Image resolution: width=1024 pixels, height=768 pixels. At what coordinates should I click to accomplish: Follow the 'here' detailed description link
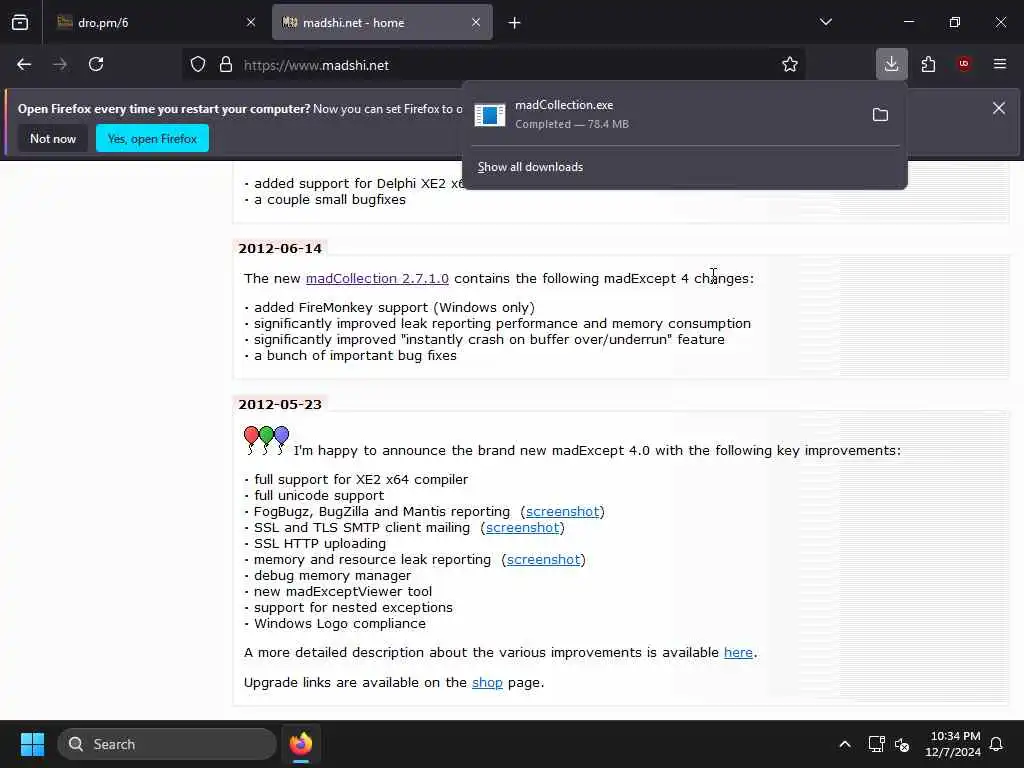click(738, 652)
